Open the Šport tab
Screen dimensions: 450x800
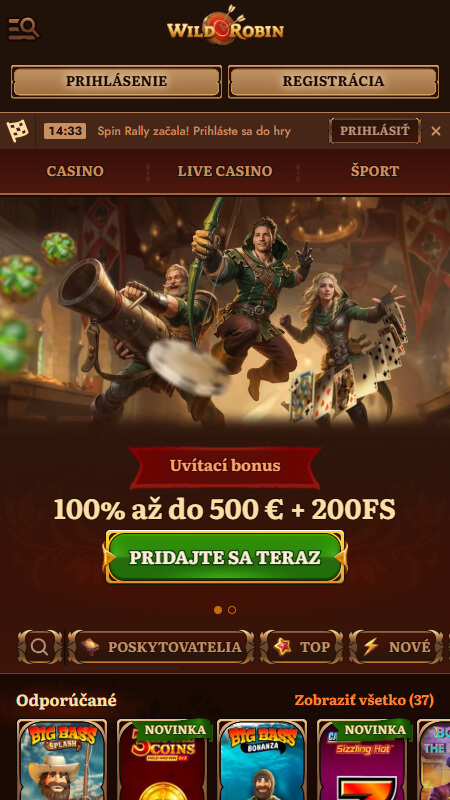point(374,171)
